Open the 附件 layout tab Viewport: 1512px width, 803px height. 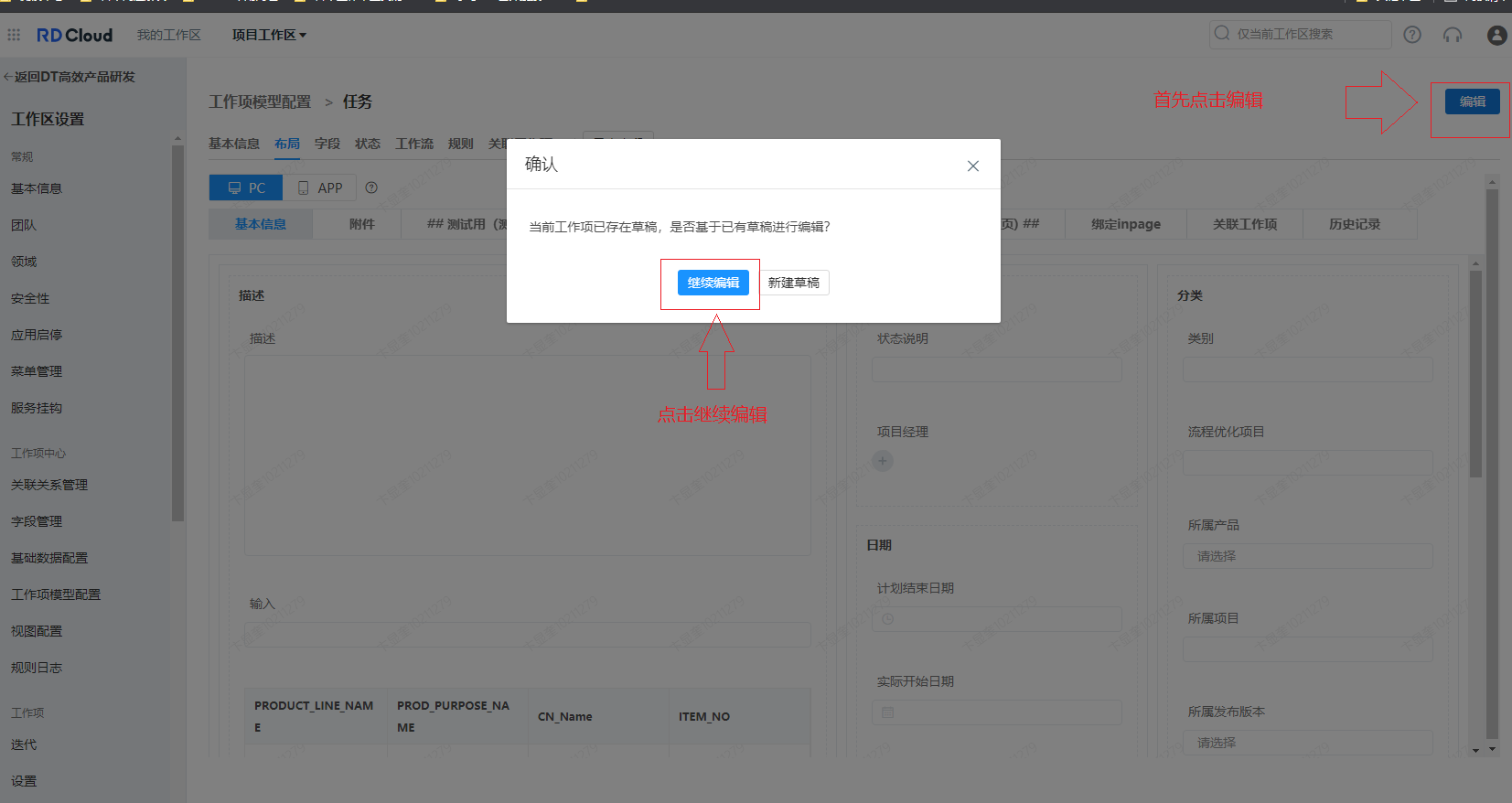[361, 224]
